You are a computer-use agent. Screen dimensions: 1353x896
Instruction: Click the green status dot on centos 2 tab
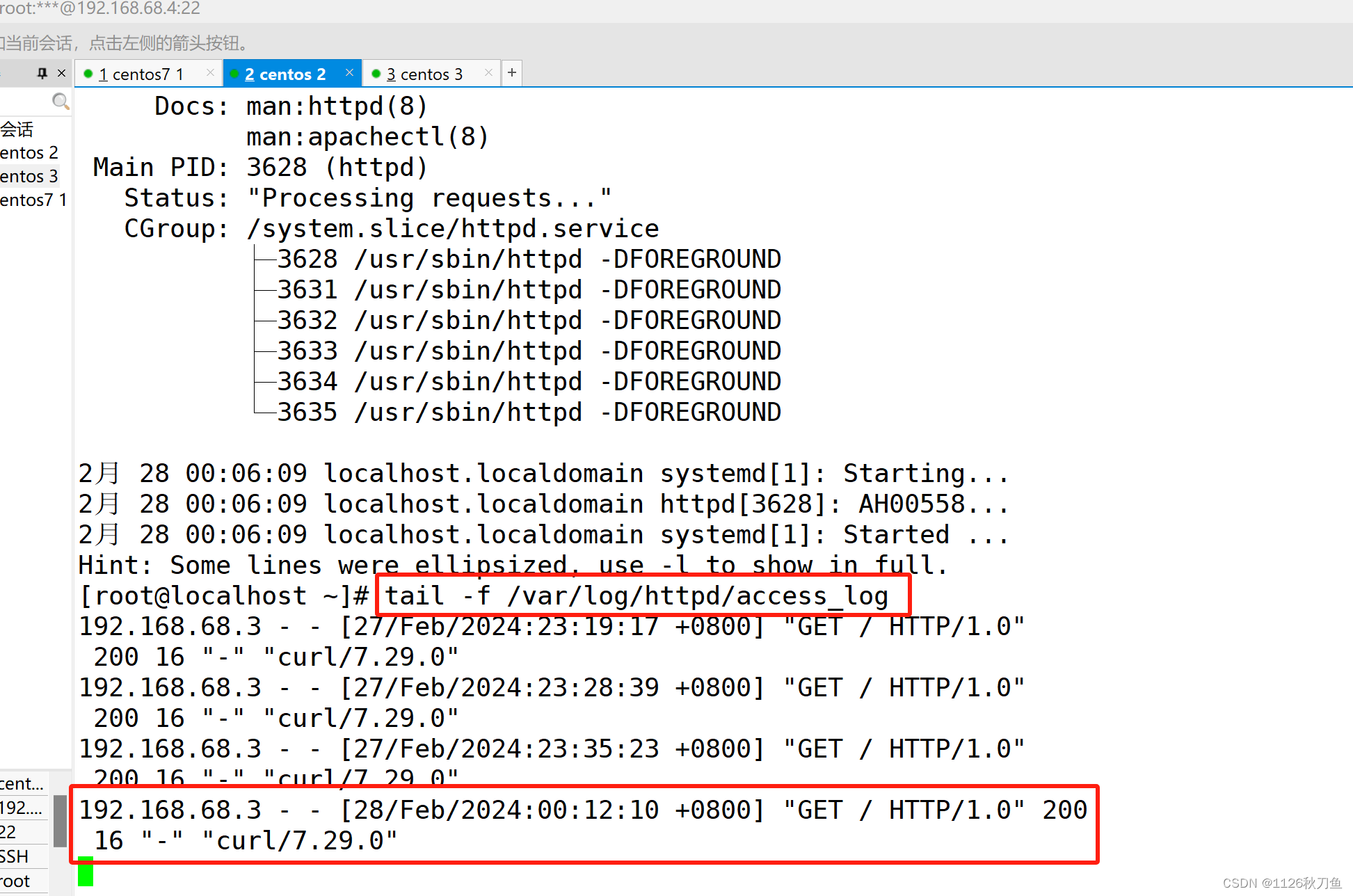pos(235,73)
